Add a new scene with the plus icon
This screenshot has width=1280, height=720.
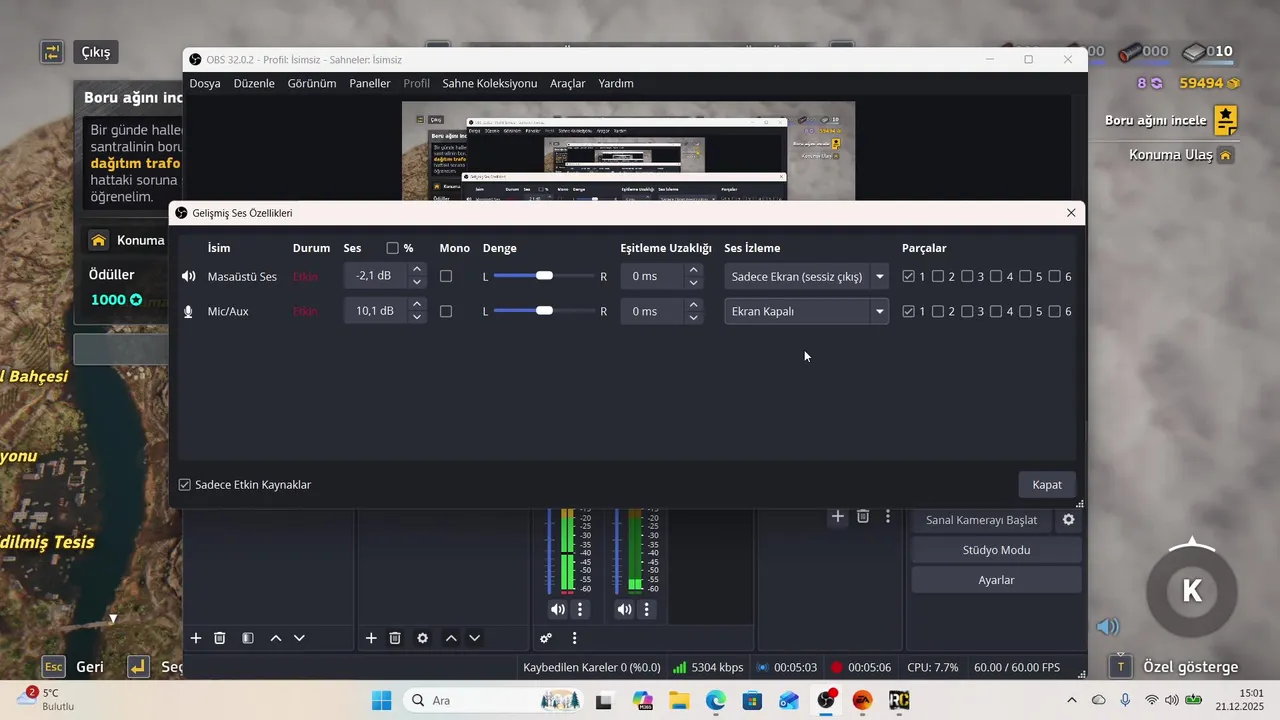coord(196,638)
